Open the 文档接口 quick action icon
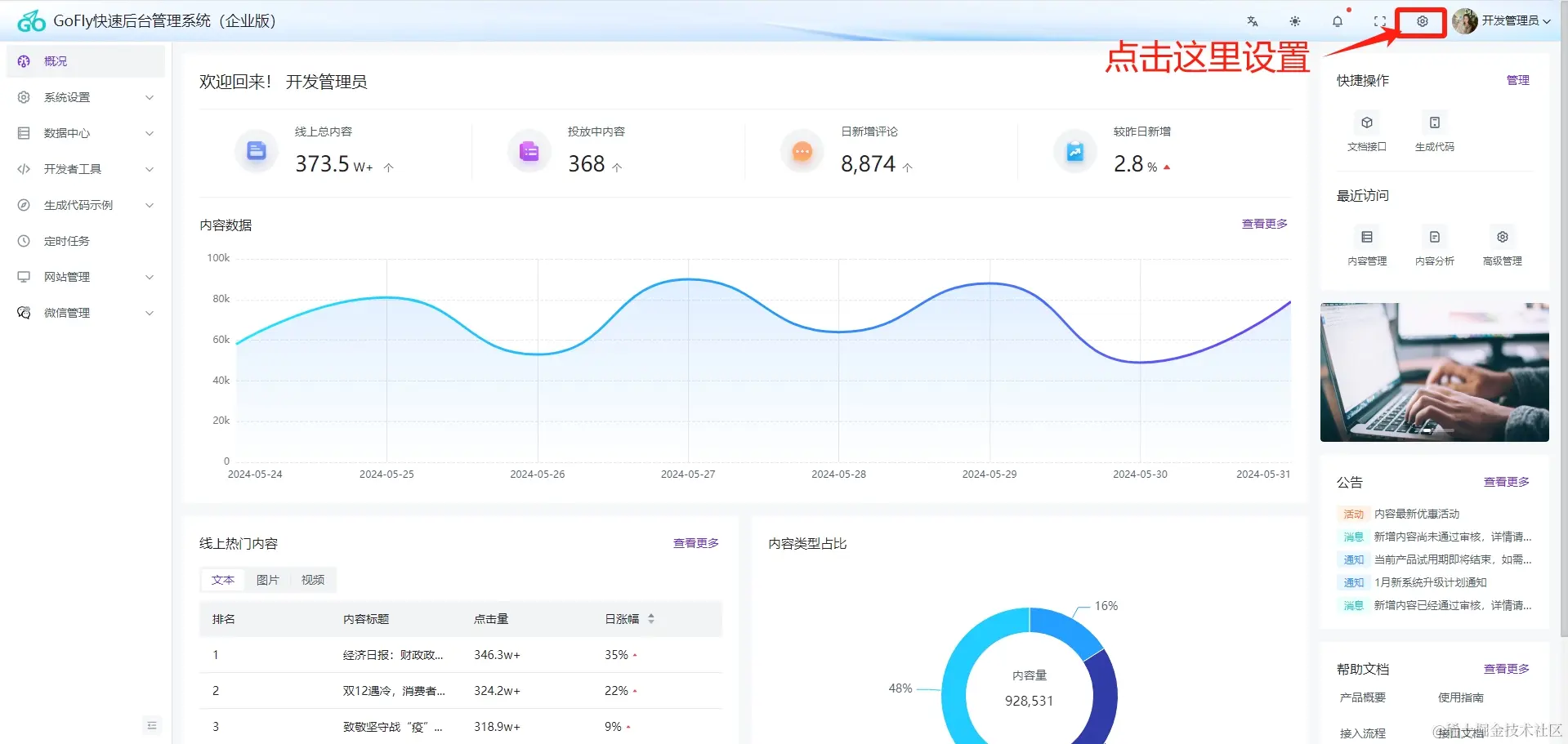 (x=1367, y=123)
